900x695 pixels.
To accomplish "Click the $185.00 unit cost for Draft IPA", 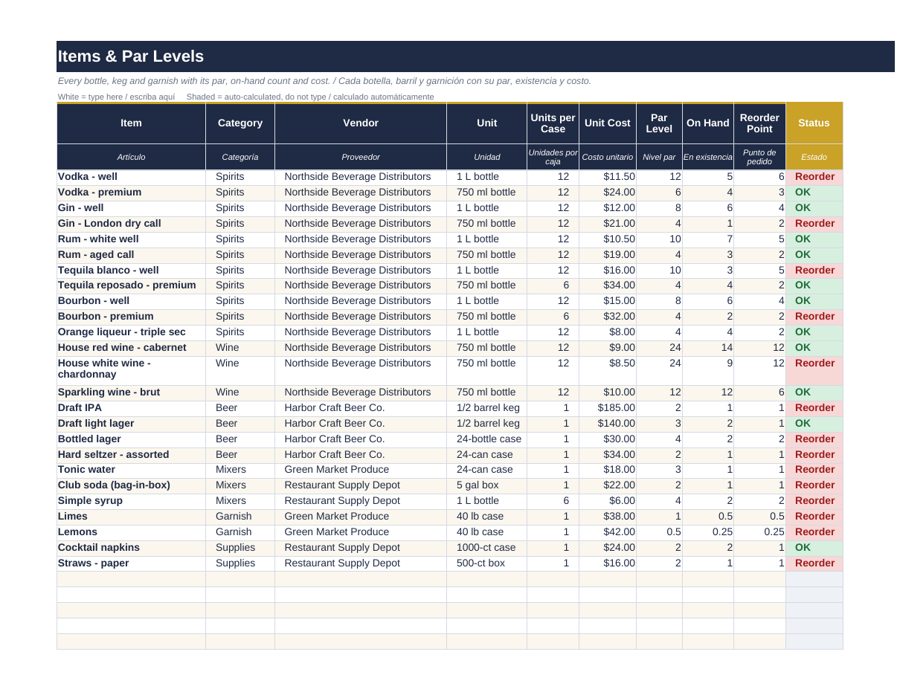I will click(x=607, y=407).
